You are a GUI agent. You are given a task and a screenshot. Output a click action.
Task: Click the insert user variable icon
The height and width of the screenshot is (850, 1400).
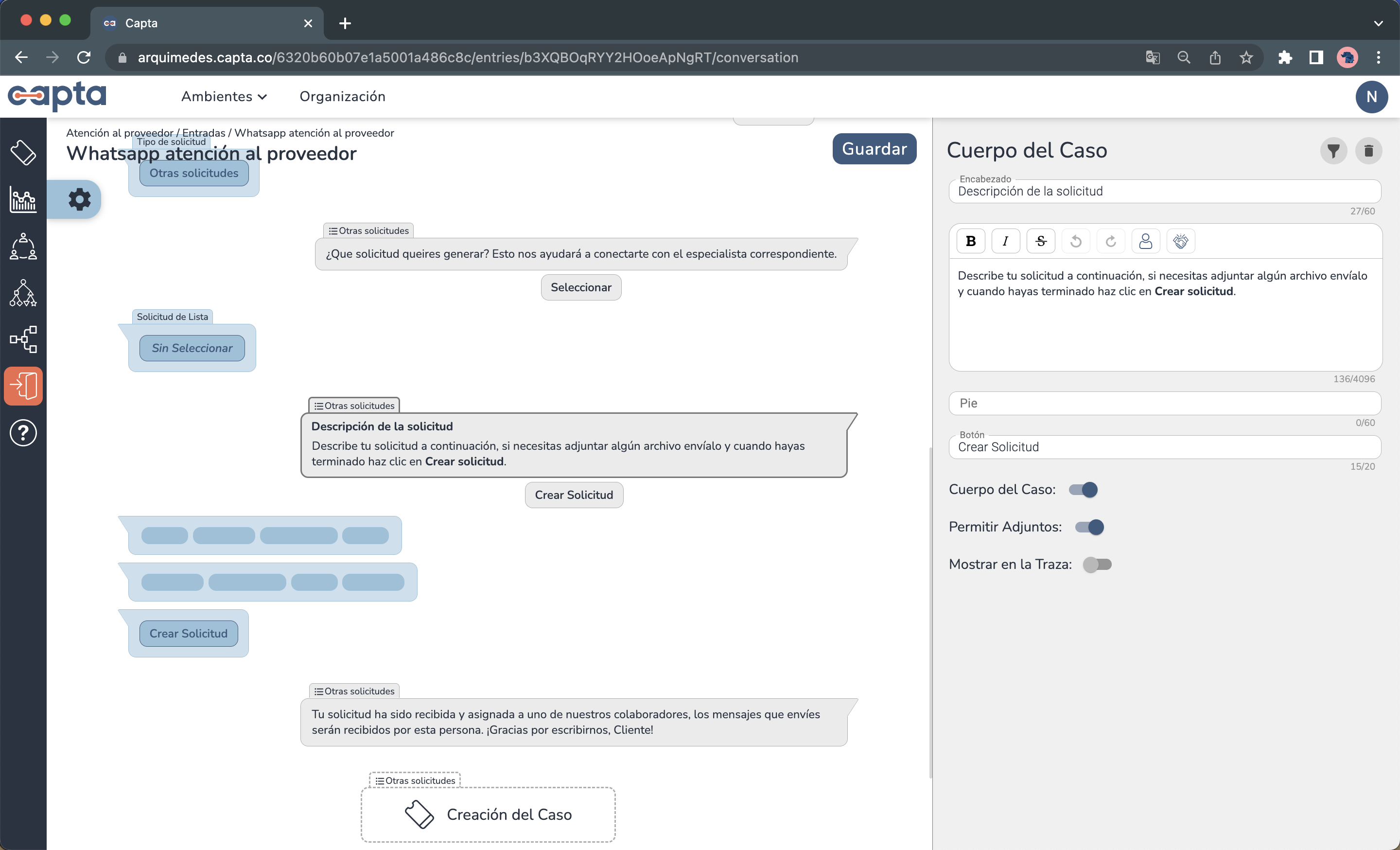(1145, 241)
